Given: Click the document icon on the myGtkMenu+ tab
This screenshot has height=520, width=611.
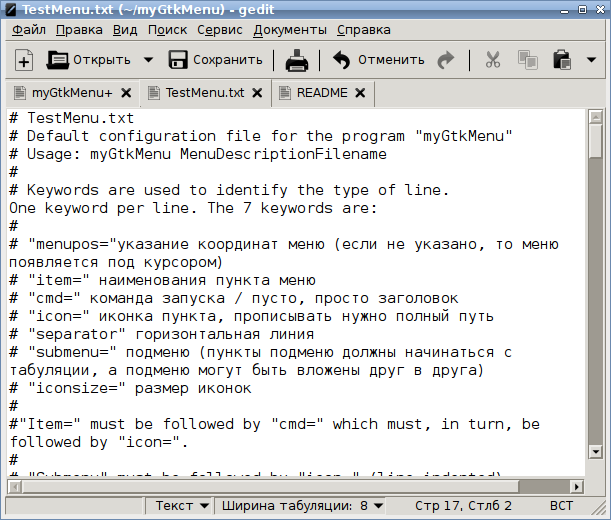Looking at the screenshot, I should tap(19, 93).
